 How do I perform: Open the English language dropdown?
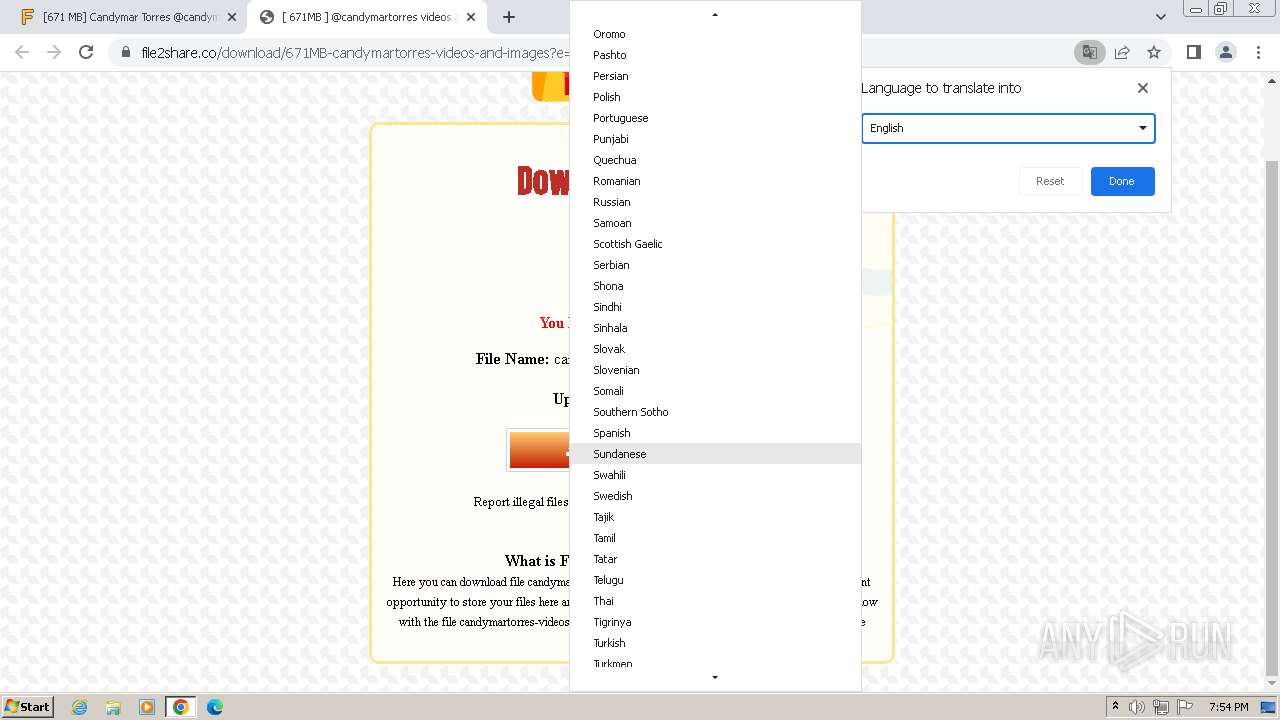(1008, 128)
